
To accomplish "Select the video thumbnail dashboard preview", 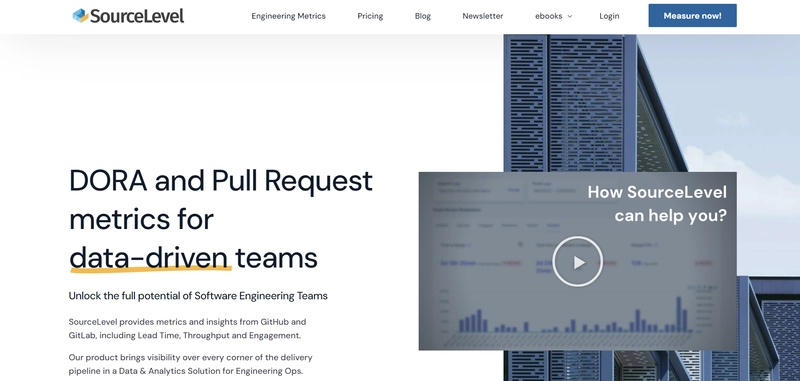I will click(x=578, y=261).
